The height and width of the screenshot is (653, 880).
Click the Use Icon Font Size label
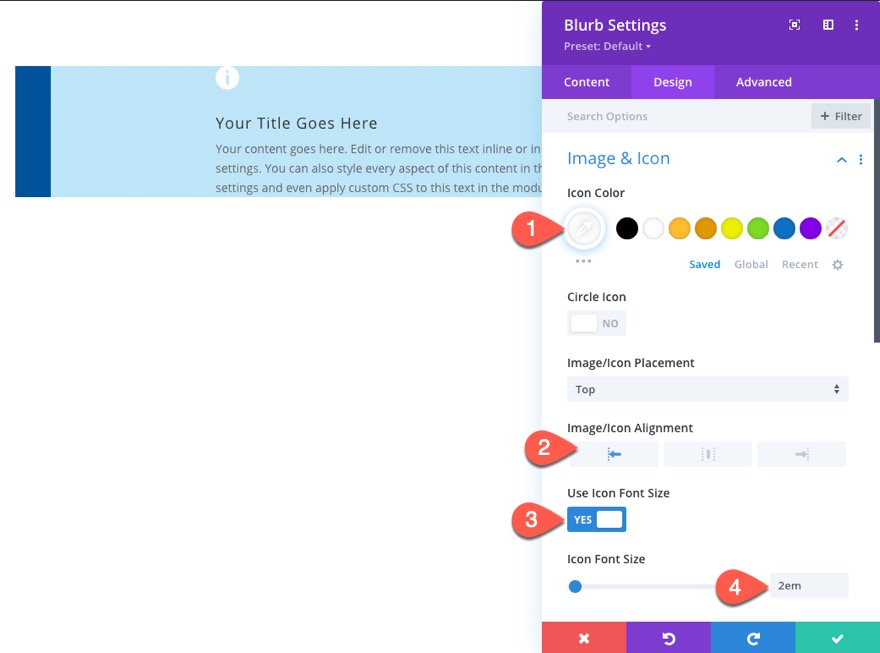pos(618,493)
